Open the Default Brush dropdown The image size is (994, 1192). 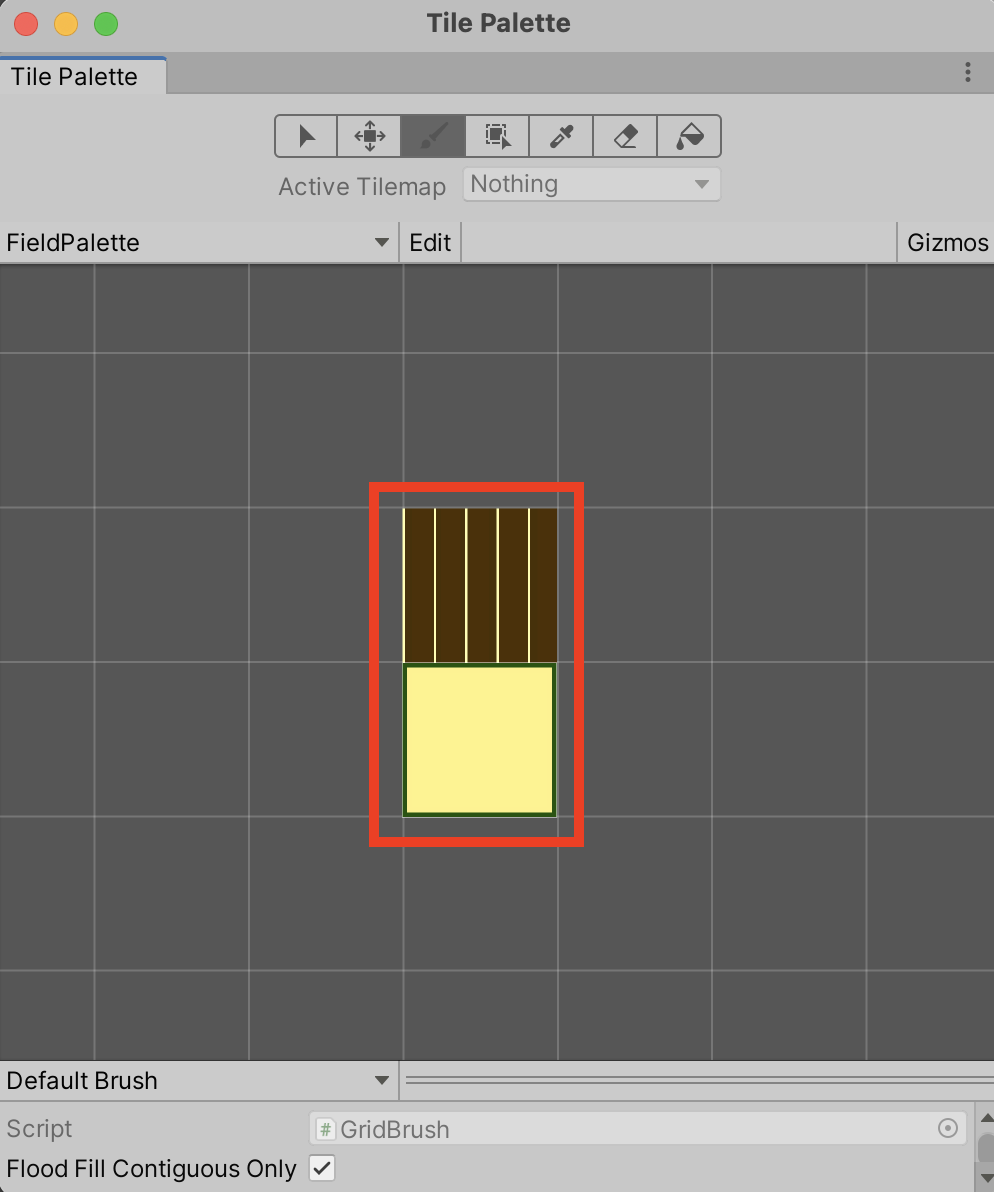pos(198,1080)
